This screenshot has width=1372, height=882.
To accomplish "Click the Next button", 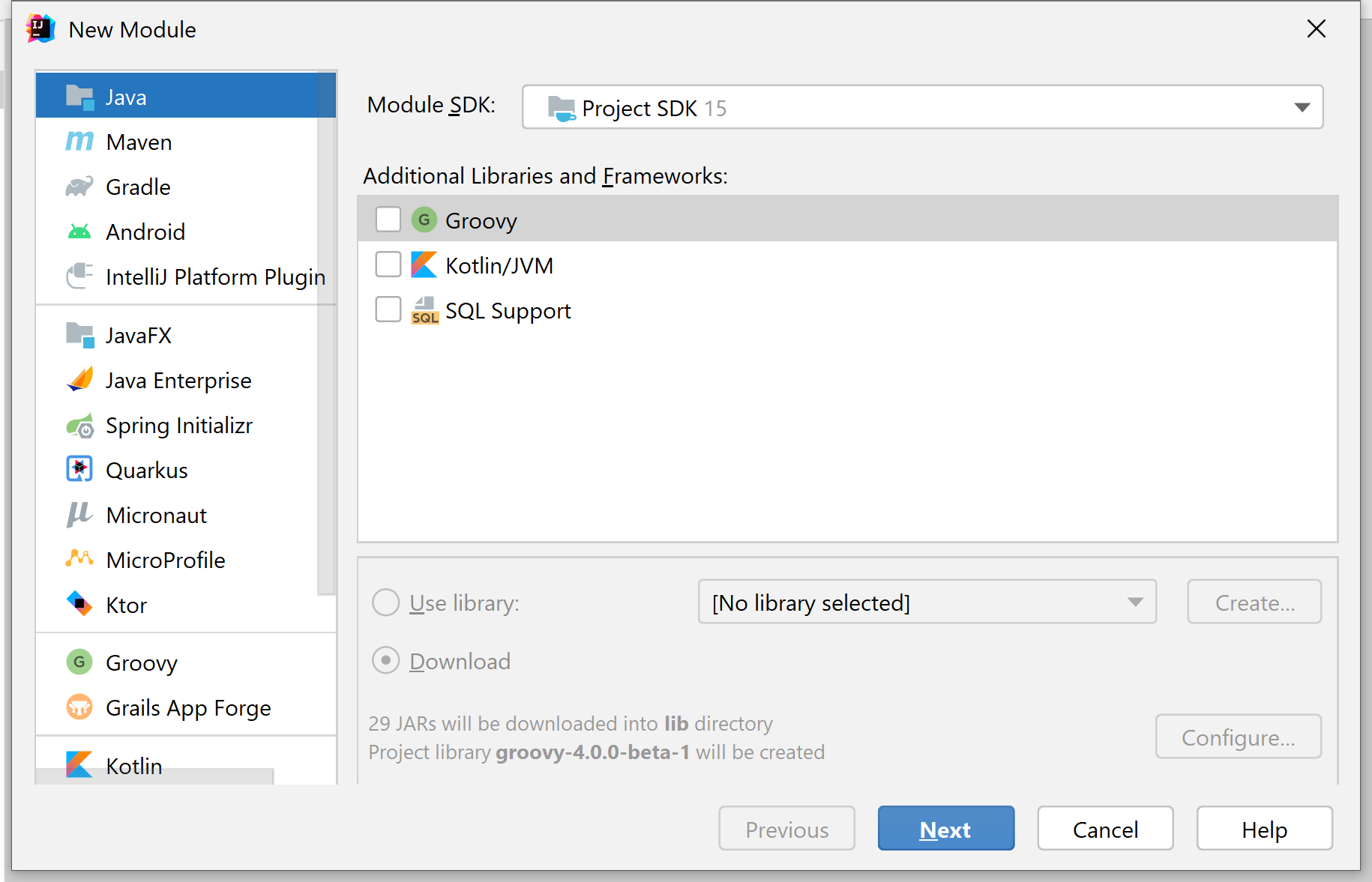I will (946, 829).
